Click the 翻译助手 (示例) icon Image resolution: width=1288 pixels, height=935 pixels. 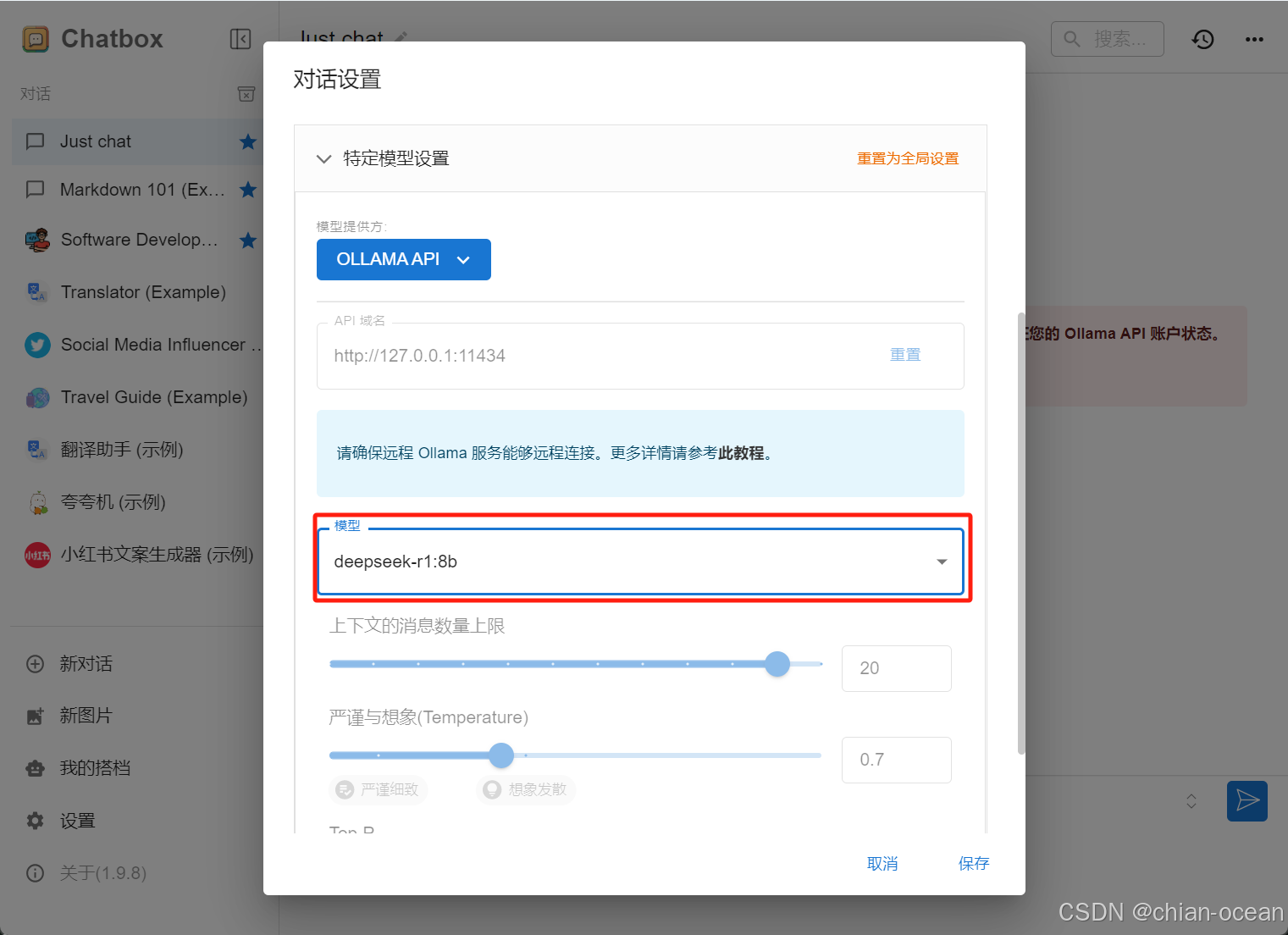coord(37,450)
